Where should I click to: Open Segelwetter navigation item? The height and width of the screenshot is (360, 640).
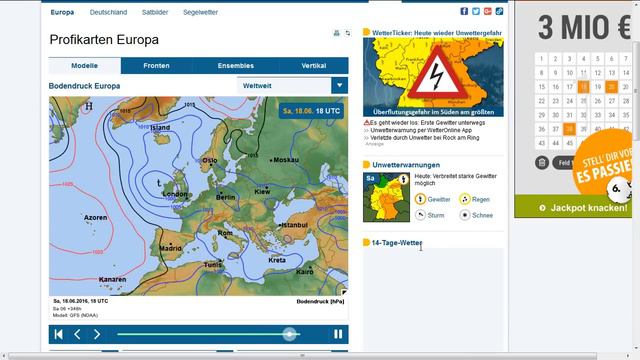tap(200, 12)
